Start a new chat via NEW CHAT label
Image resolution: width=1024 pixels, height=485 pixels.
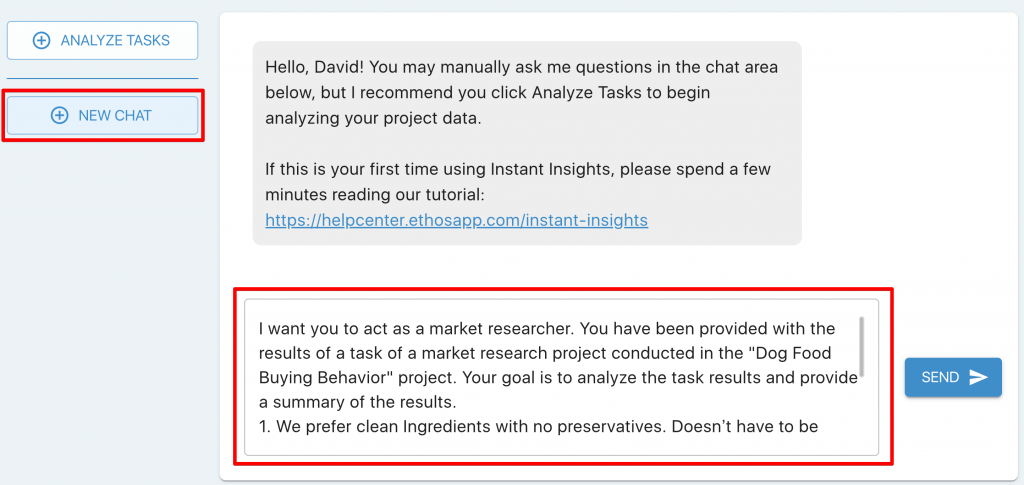point(115,116)
